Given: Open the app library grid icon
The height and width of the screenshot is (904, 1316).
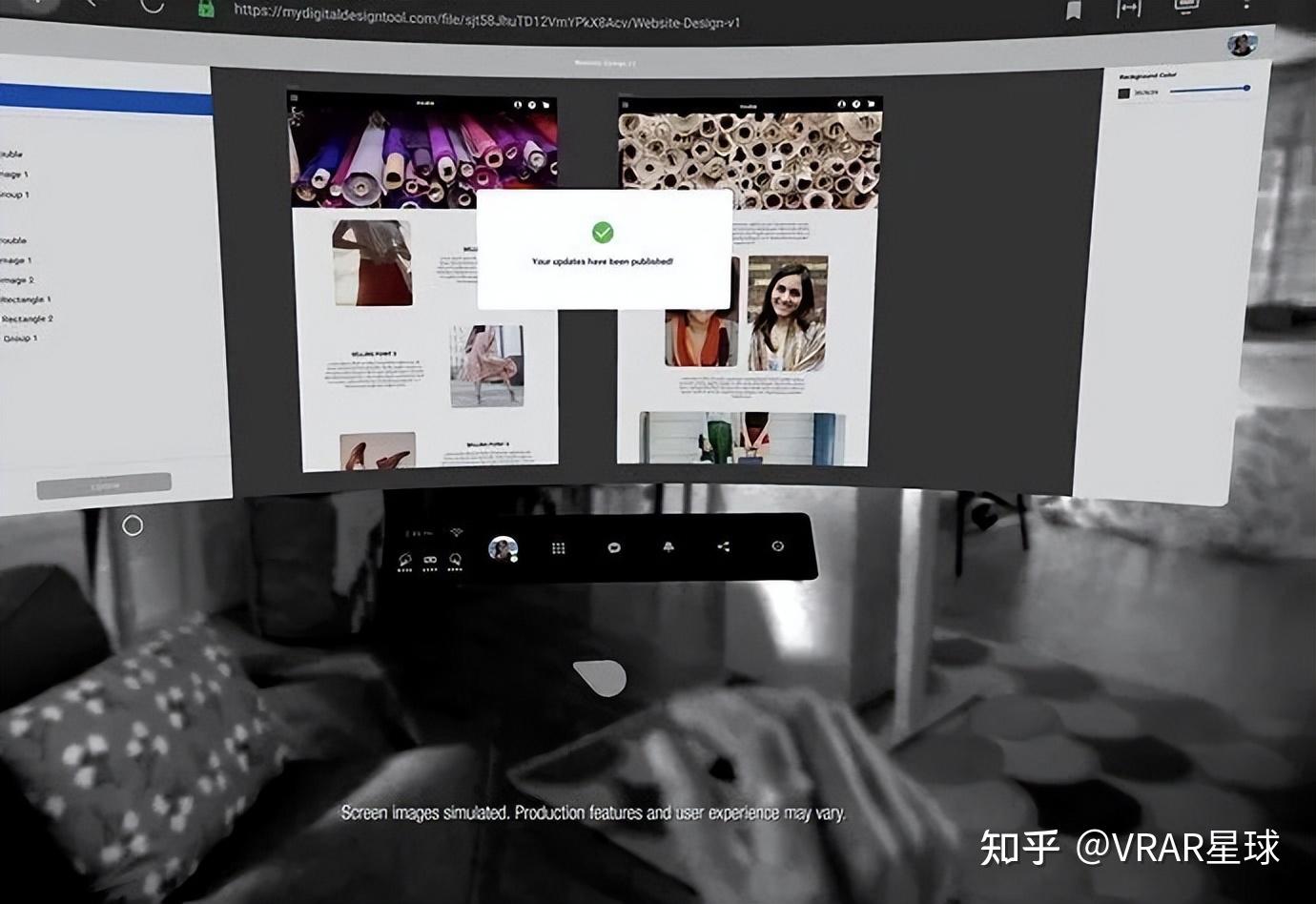Looking at the screenshot, I should pos(556,547).
